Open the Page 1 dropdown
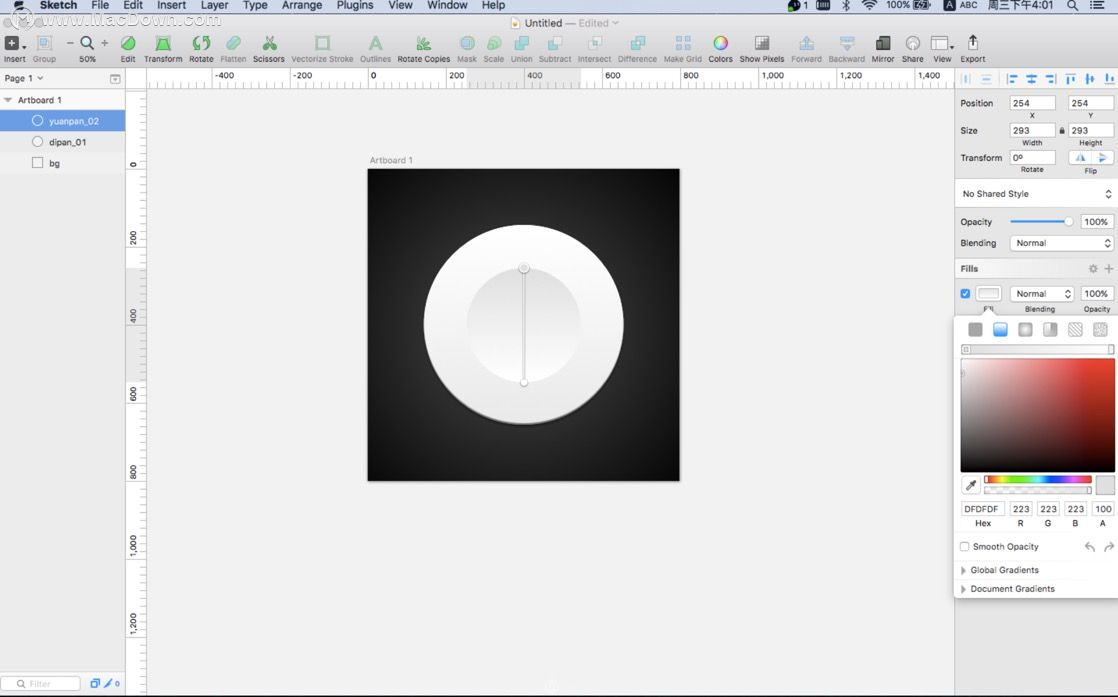 coord(24,78)
